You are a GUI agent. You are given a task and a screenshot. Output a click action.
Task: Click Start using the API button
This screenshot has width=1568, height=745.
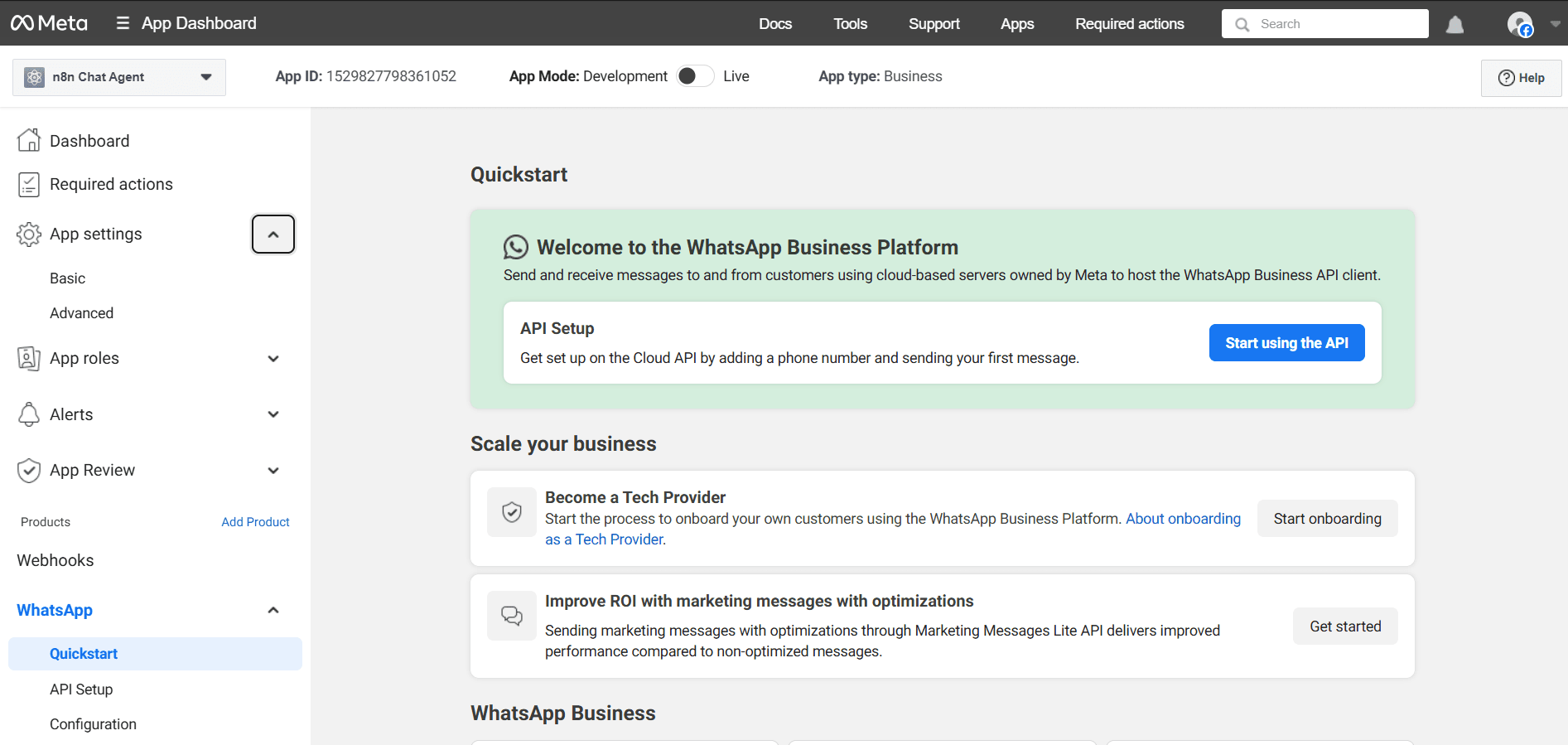1286,343
